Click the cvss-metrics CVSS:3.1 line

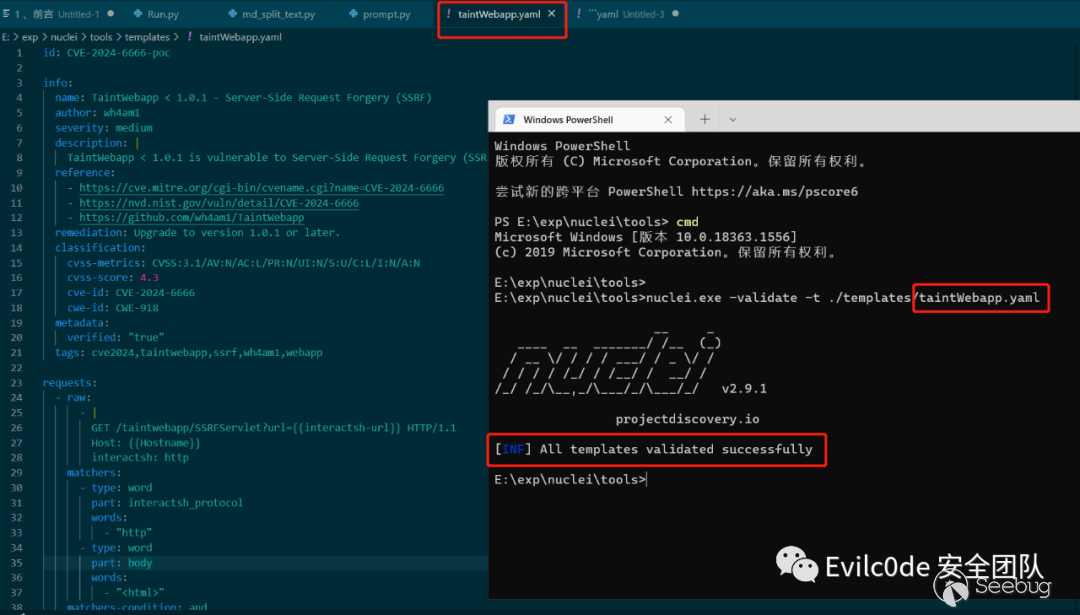[x=243, y=263]
